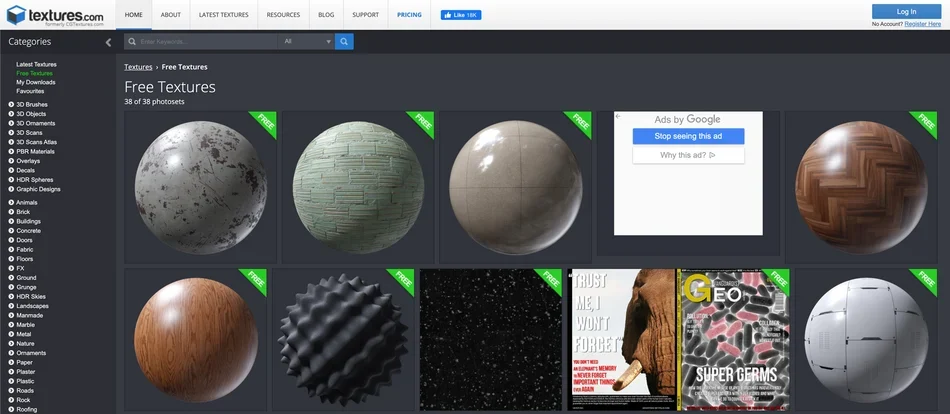The width and height of the screenshot is (950, 414).
Task: Collapse the Categories sidebar with the arrow
Action: (x=108, y=42)
